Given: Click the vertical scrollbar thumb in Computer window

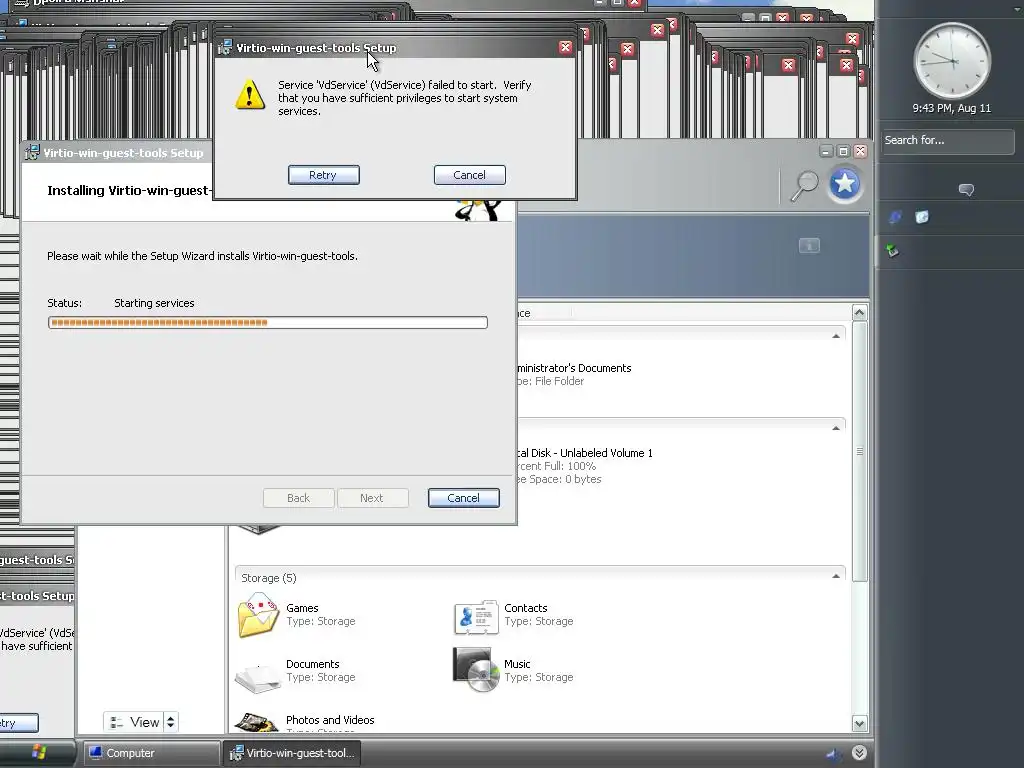Looking at the screenshot, I should tap(859, 451).
